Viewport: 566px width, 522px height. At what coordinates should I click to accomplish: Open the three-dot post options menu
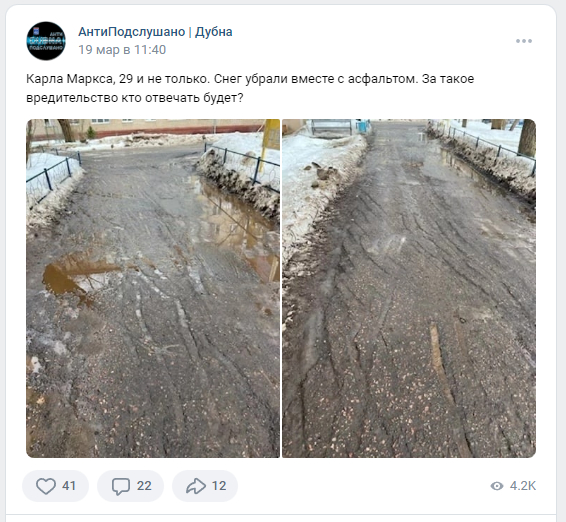point(524,41)
